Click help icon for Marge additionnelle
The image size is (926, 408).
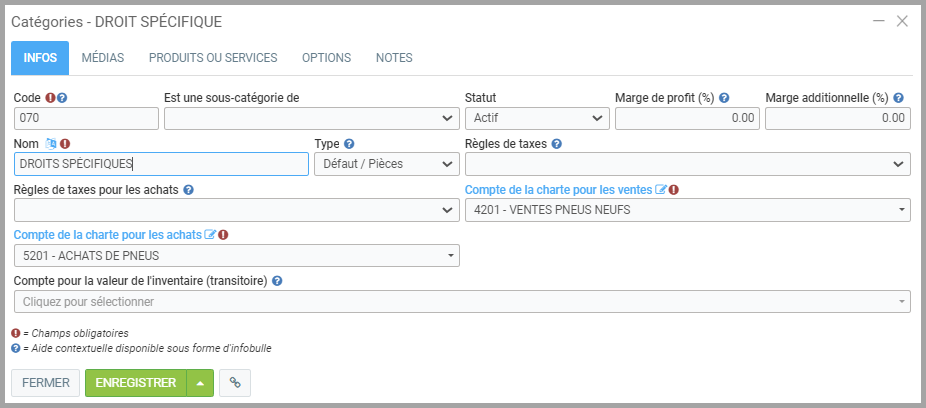[x=898, y=98]
